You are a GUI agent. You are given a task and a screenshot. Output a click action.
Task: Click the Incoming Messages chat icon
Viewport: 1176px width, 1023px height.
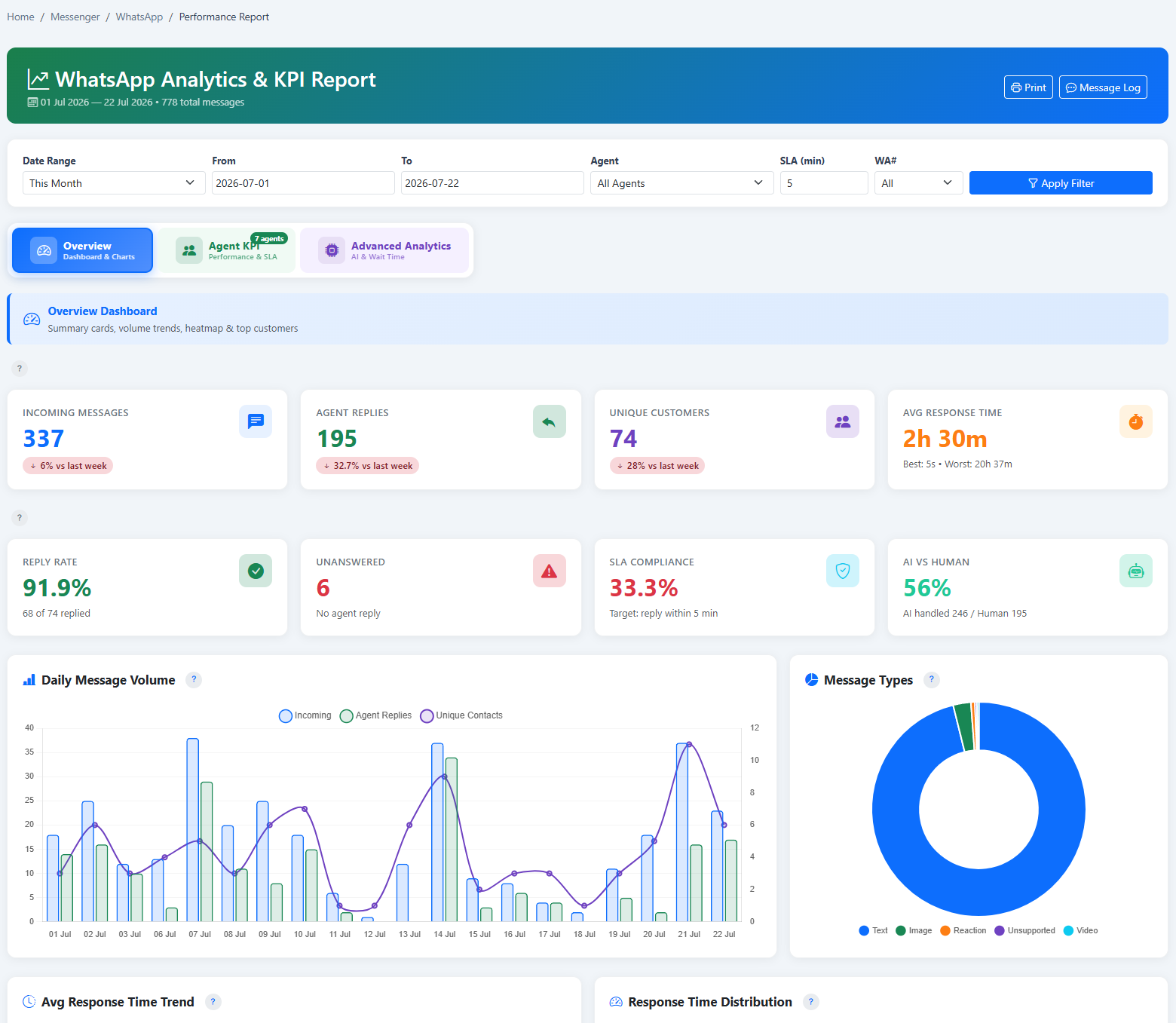[256, 421]
